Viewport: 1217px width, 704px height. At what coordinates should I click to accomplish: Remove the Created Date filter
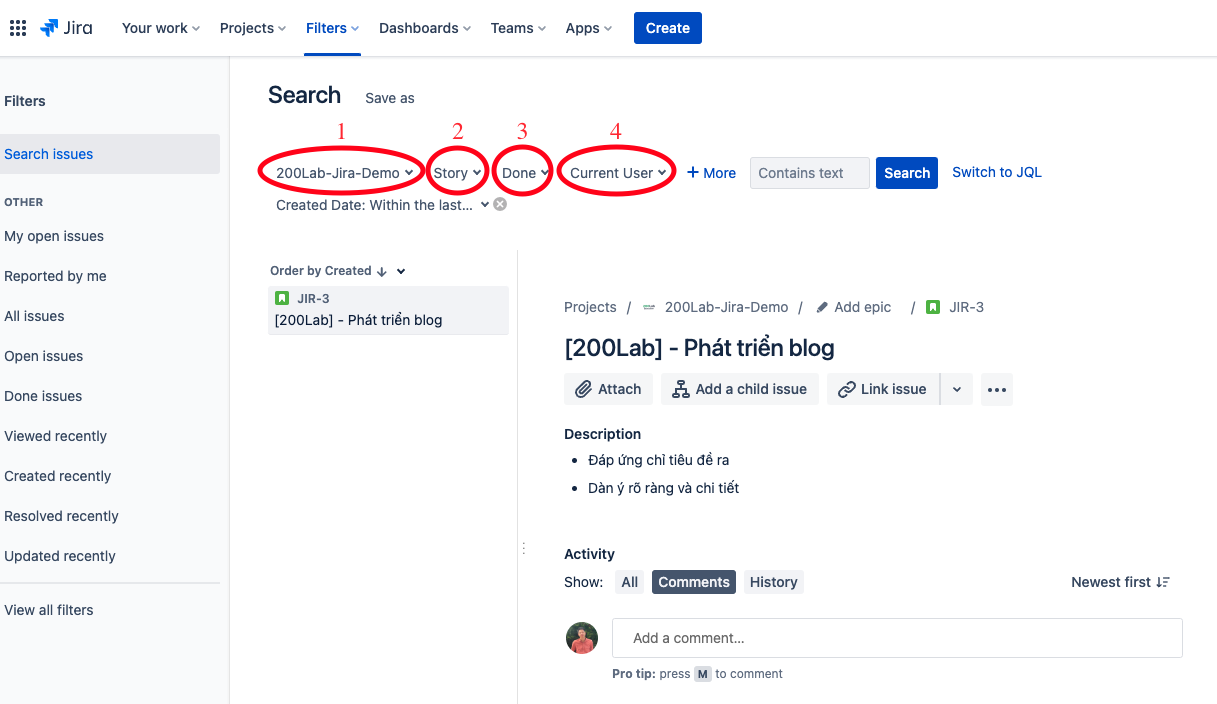coord(500,204)
